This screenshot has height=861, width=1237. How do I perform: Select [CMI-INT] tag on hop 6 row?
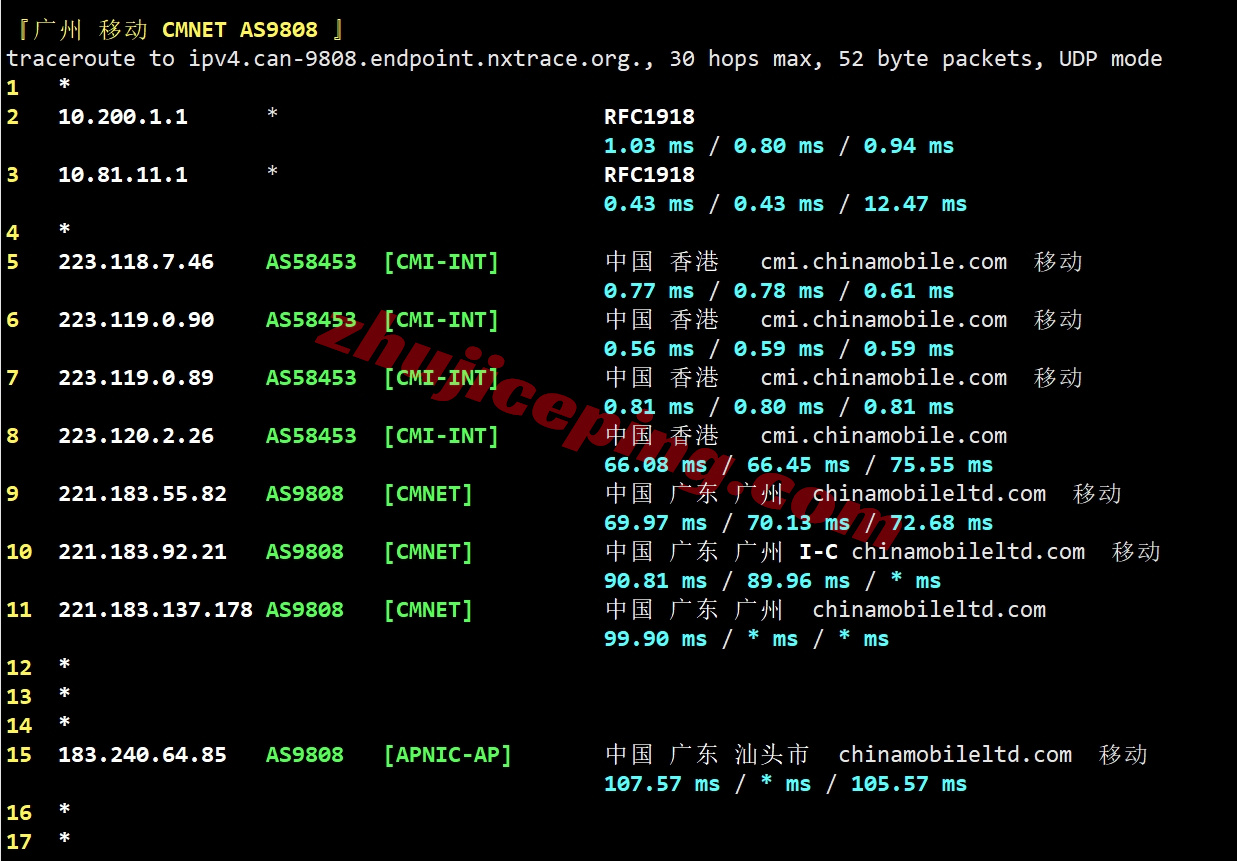(441, 320)
